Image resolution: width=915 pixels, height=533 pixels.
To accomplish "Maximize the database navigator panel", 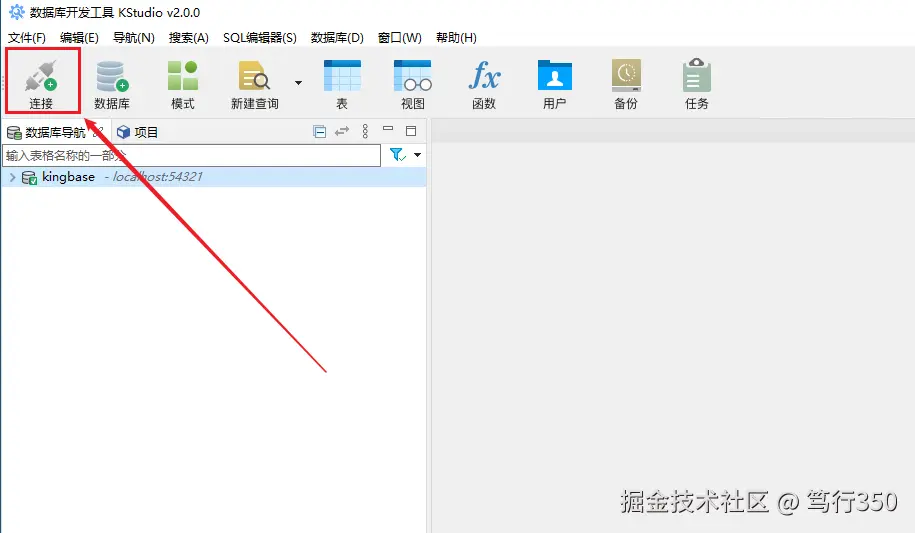I will tap(411, 131).
